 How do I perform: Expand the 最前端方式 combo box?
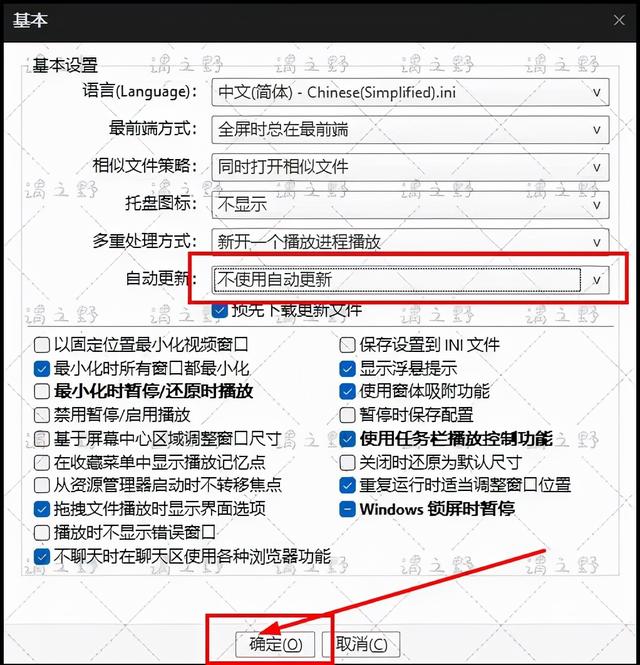tap(410, 130)
